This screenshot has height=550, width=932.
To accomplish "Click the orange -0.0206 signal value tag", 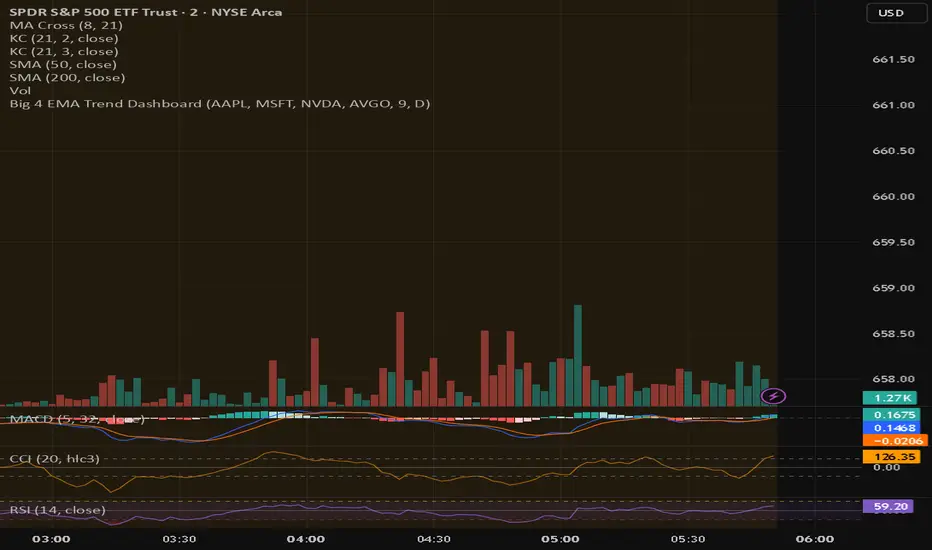I will tap(895, 441).
